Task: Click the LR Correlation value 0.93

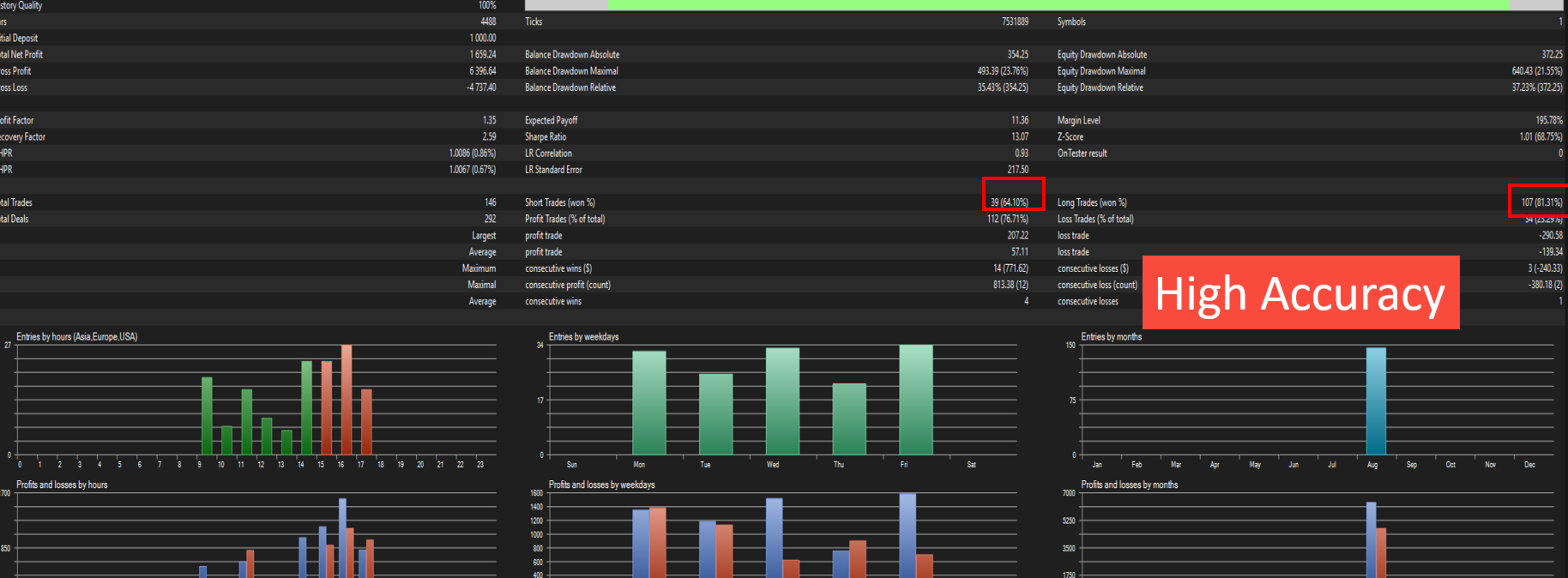Action: (x=1022, y=154)
